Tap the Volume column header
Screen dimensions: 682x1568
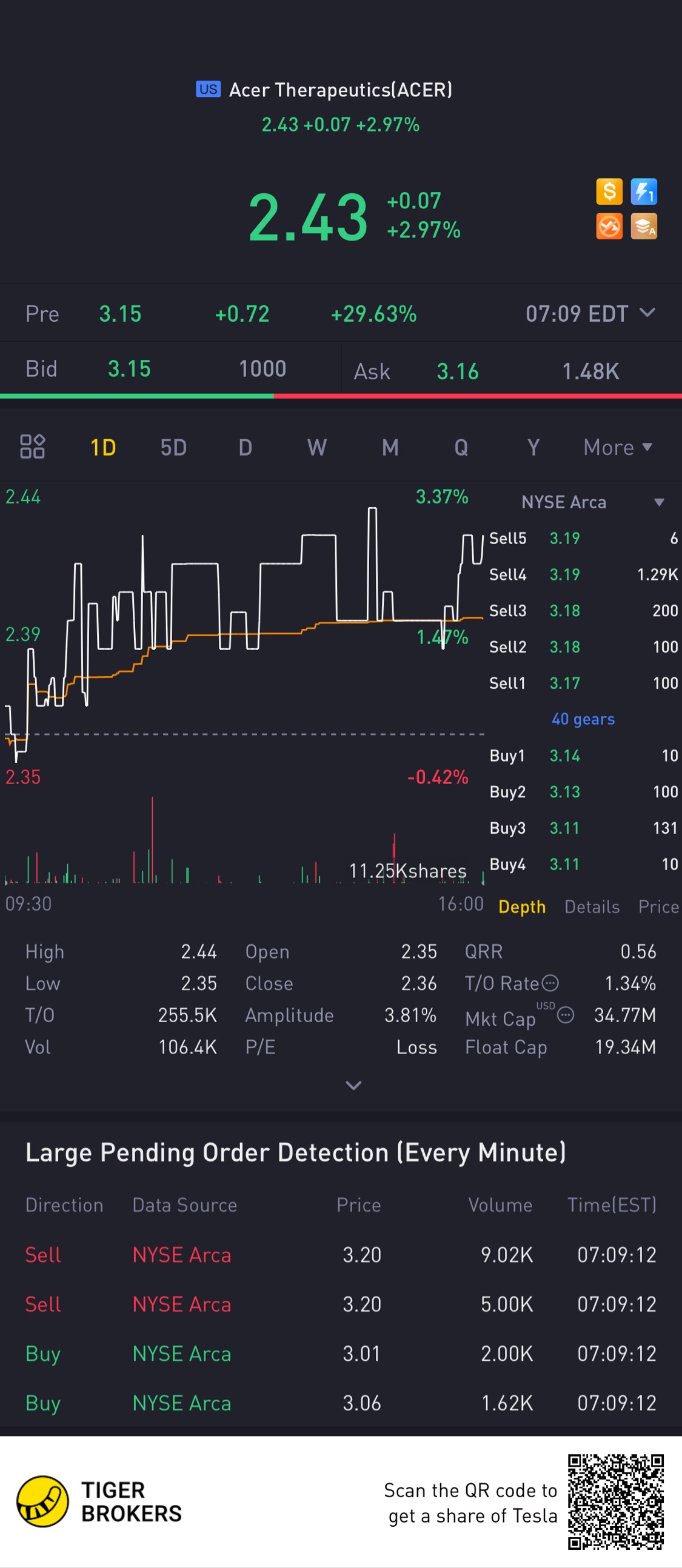pyautogui.click(x=500, y=1204)
